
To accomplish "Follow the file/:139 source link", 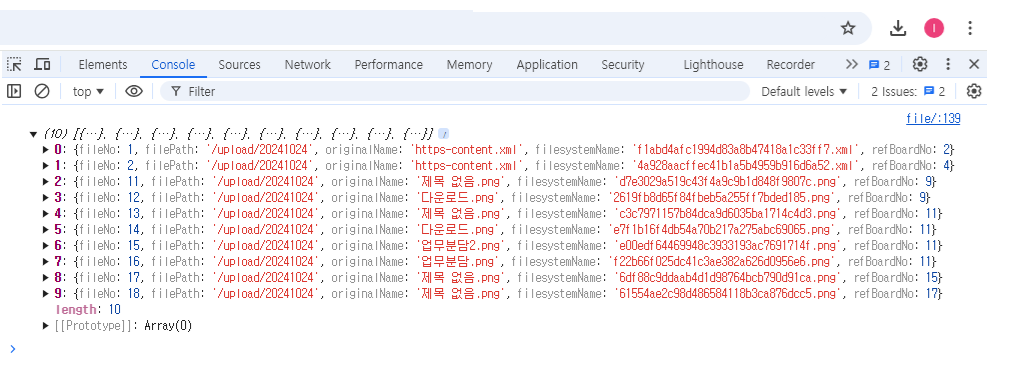I will point(933,118).
